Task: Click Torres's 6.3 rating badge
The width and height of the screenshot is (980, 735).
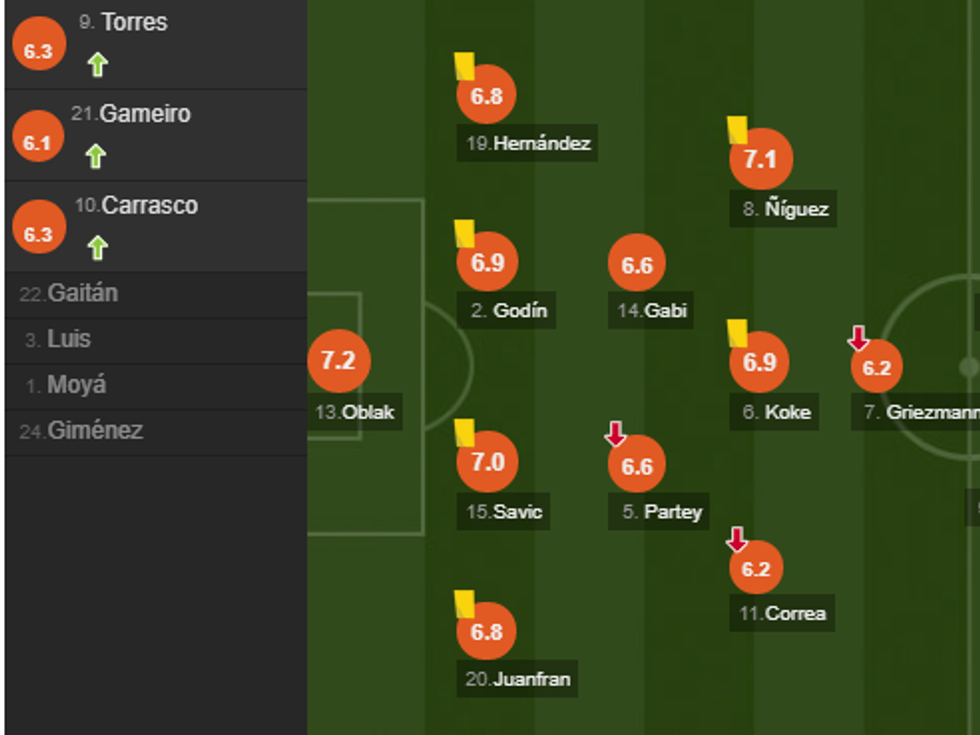Action: 38,51
